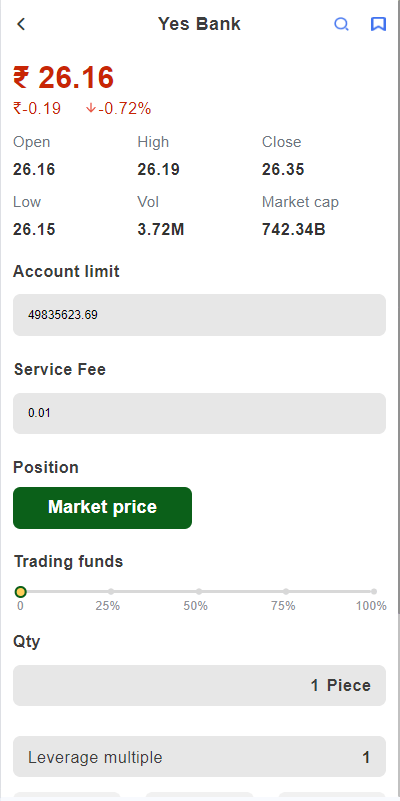The width and height of the screenshot is (400, 801).
Task: Click the Service Fee field
Action: 199,413
